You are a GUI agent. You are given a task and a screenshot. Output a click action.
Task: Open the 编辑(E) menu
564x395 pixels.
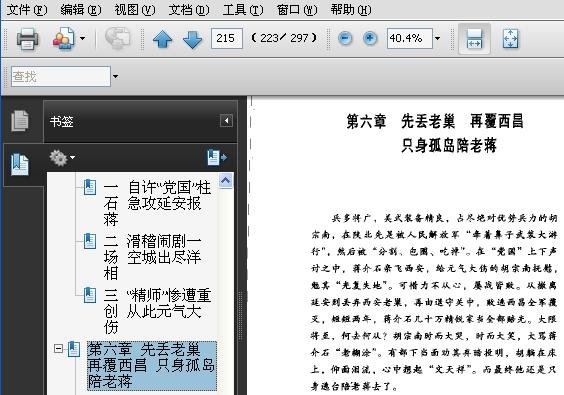[81, 10]
